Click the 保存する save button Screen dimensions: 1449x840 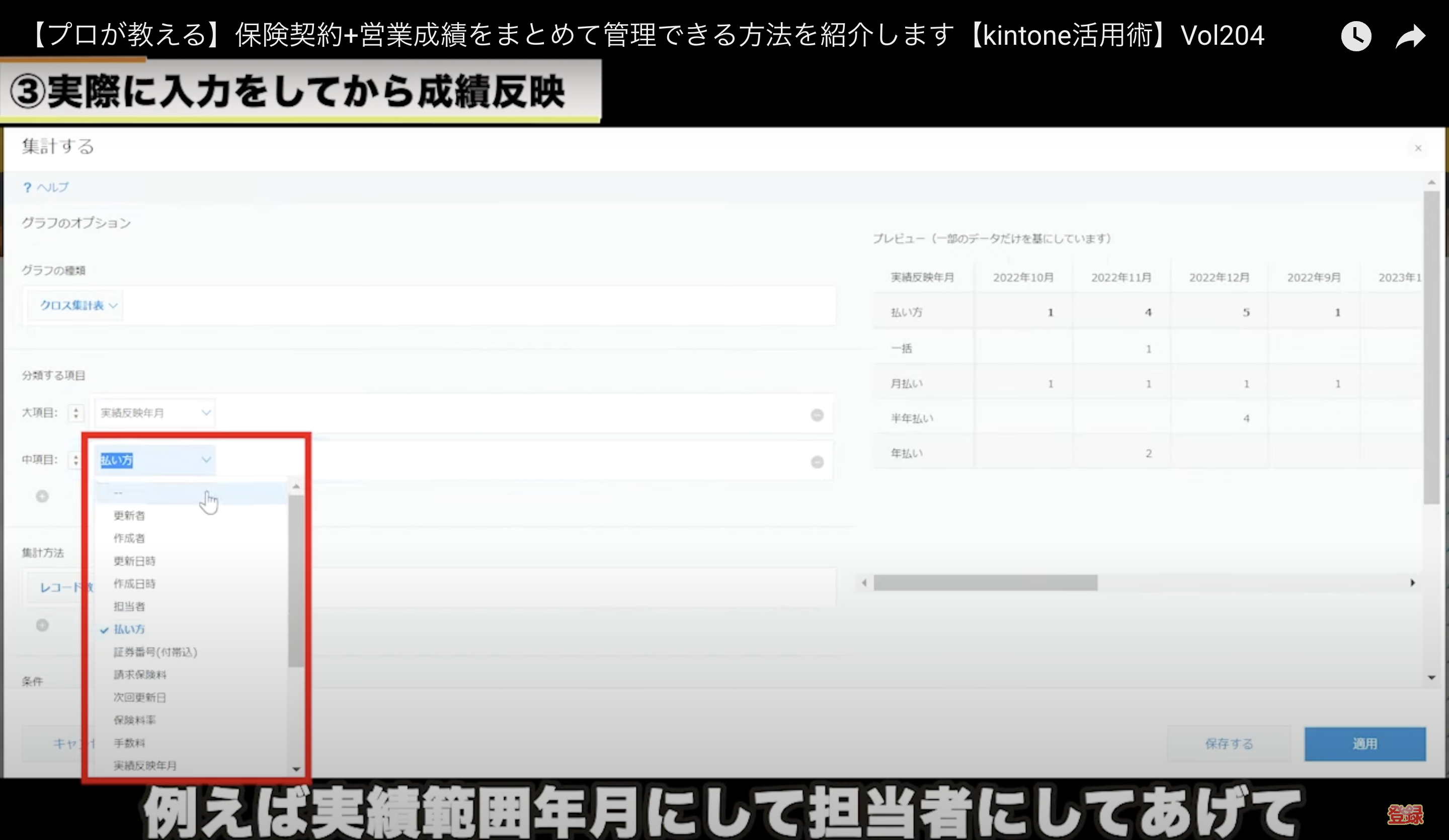coord(1228,744)
